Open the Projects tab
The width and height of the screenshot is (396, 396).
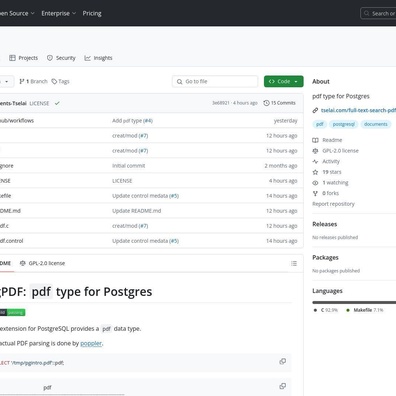(23, 58)
